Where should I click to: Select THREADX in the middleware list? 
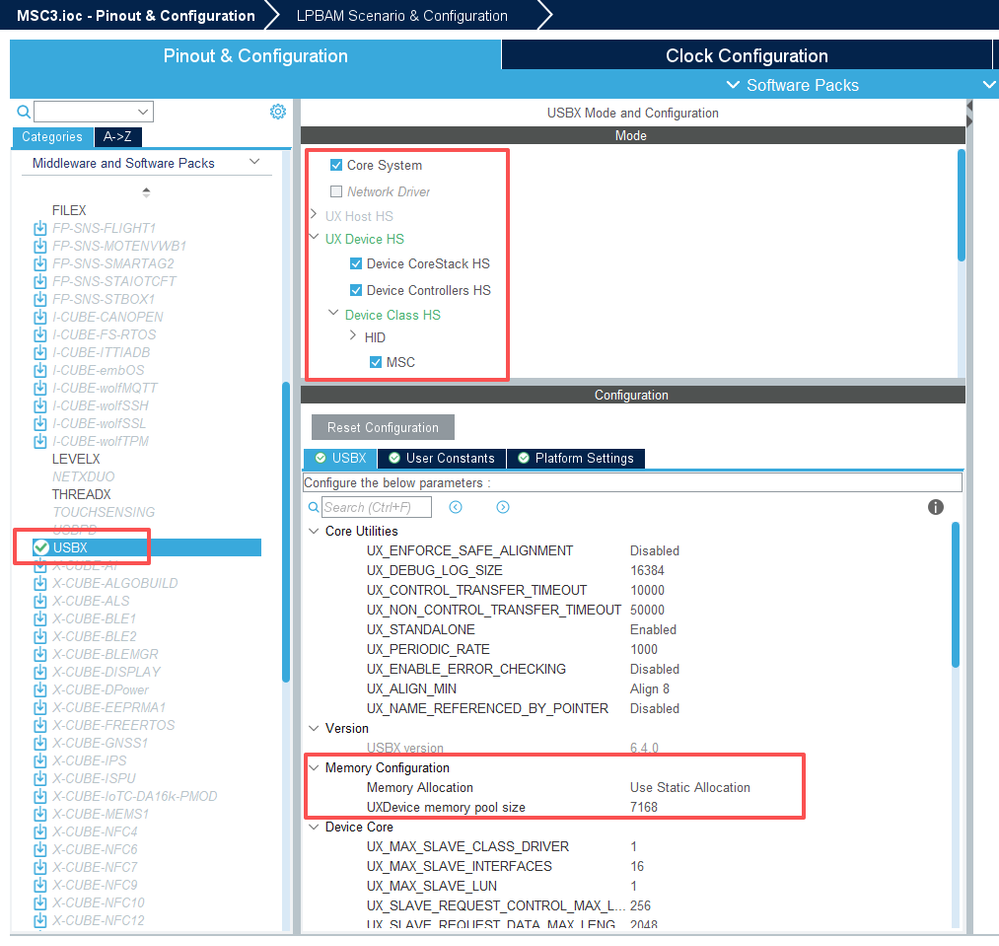tap(82, 494)
